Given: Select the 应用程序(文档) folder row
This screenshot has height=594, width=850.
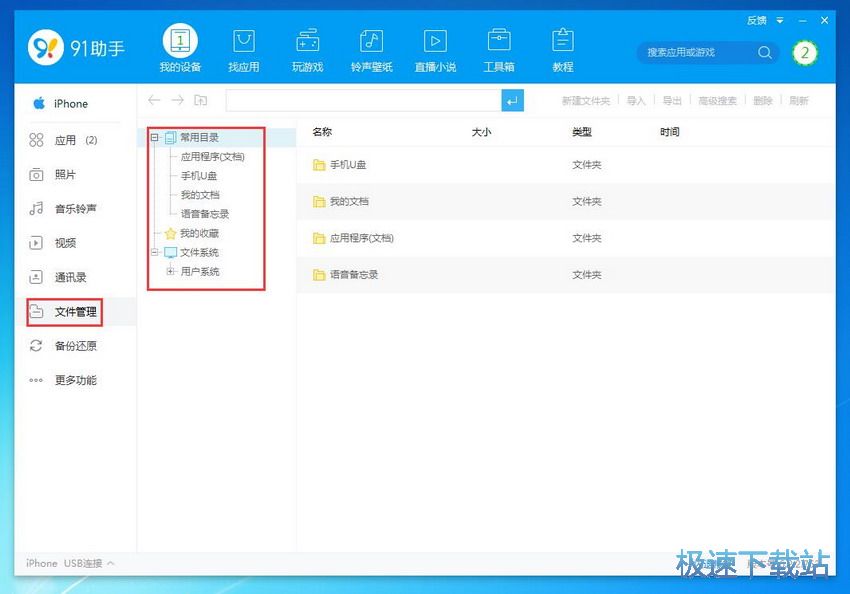Looking at the screenshot, I should (565, 238).
